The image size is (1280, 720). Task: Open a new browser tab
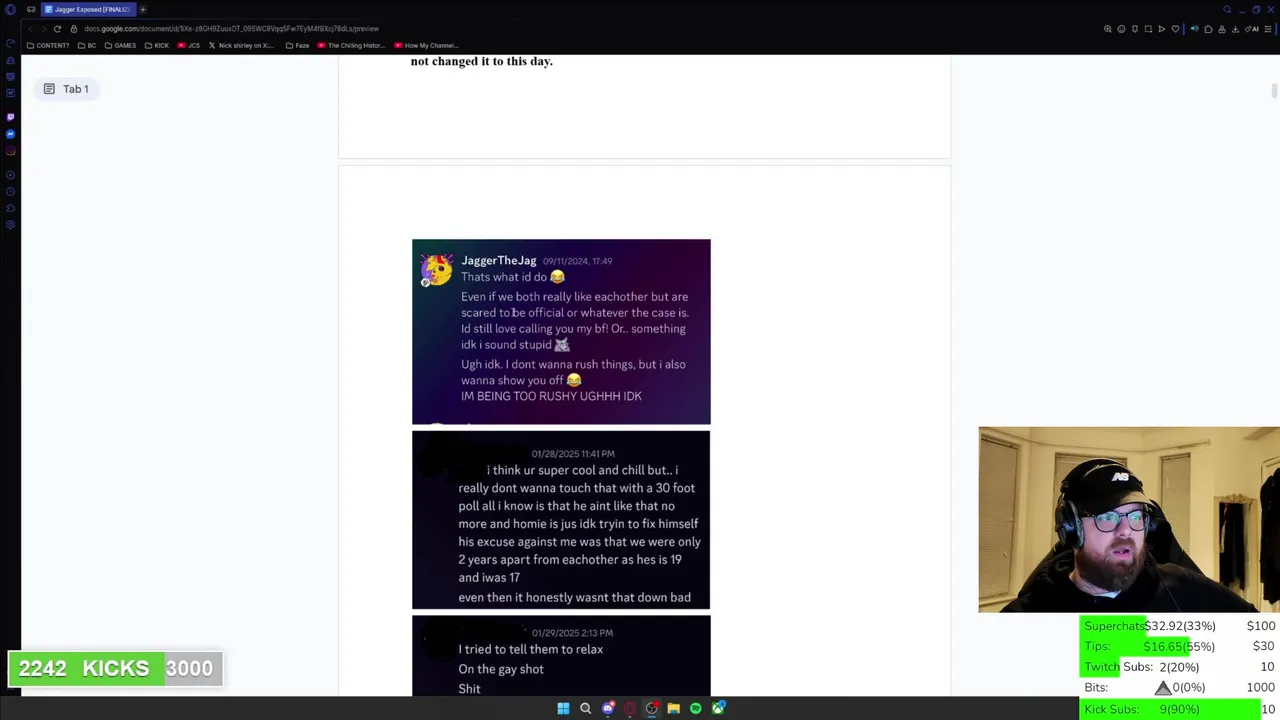[x=143, y=9]
